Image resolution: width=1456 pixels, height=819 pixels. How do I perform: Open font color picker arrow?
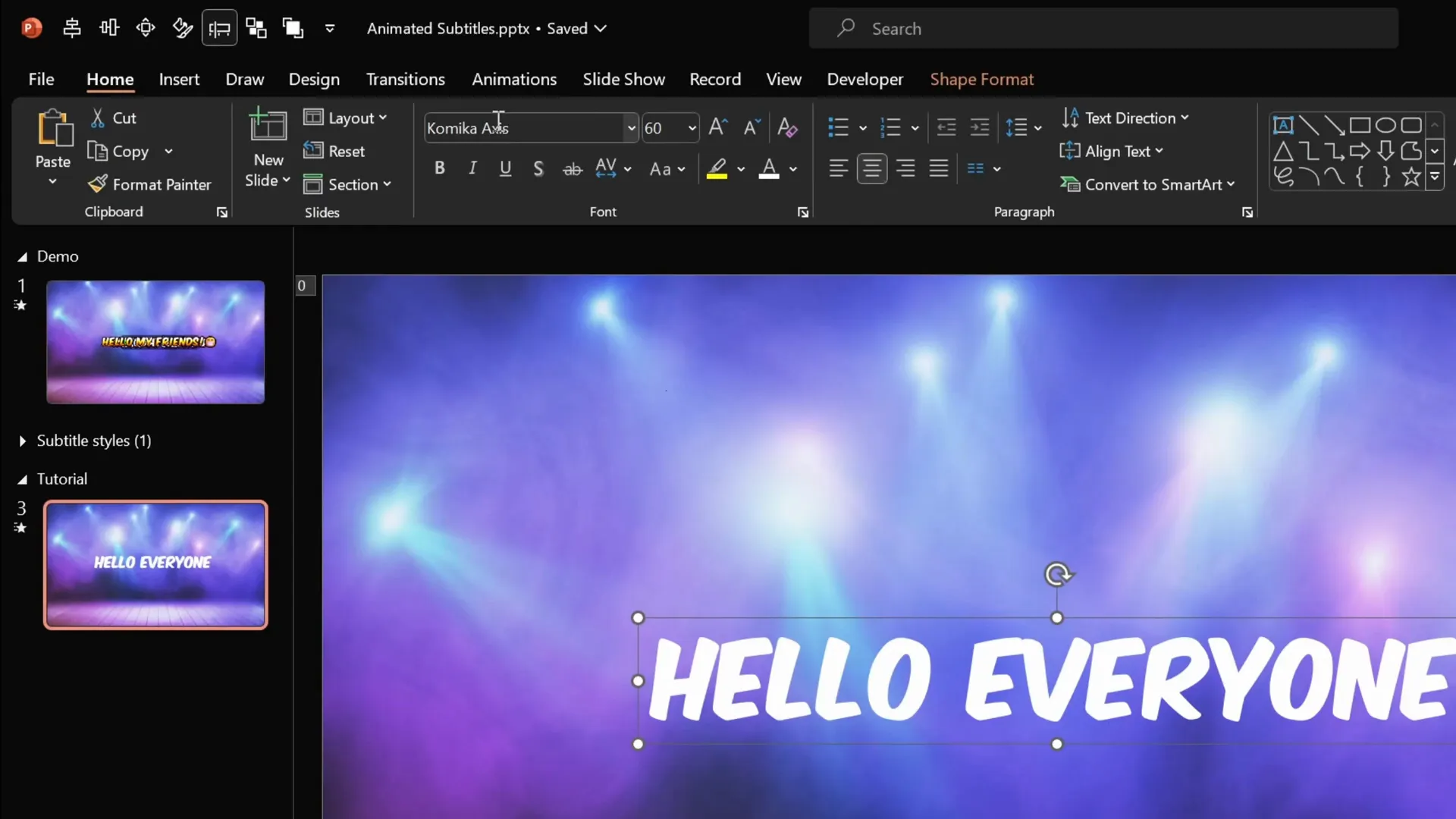point(793,169)
